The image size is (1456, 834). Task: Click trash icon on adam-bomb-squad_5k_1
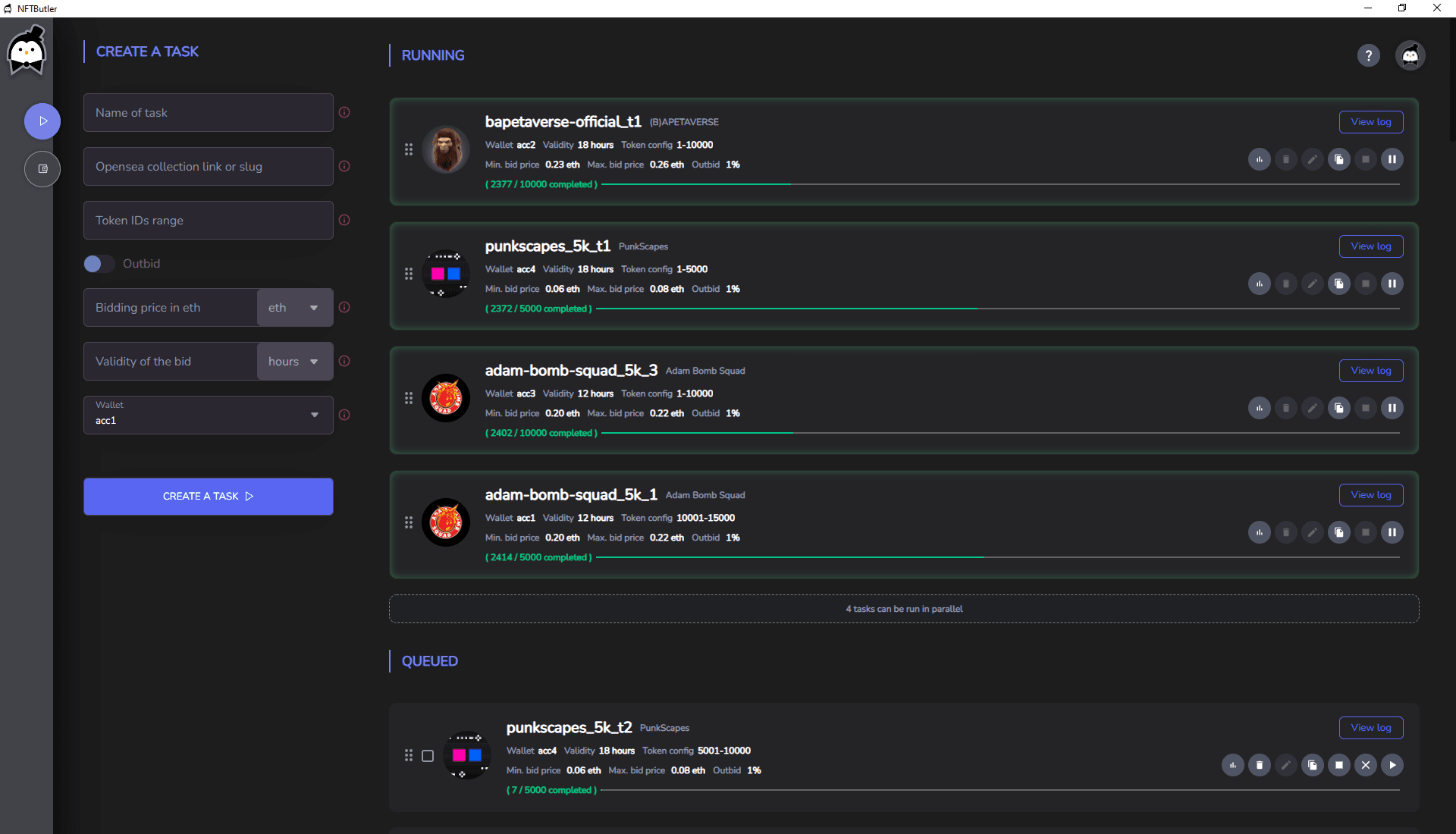click(x=1286, y=532)
